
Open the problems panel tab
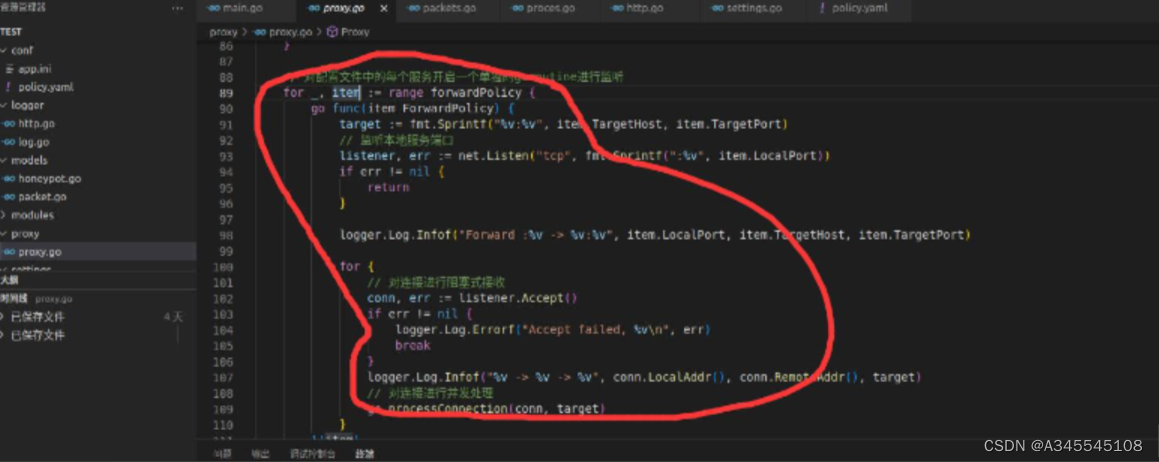click(222, 454)
